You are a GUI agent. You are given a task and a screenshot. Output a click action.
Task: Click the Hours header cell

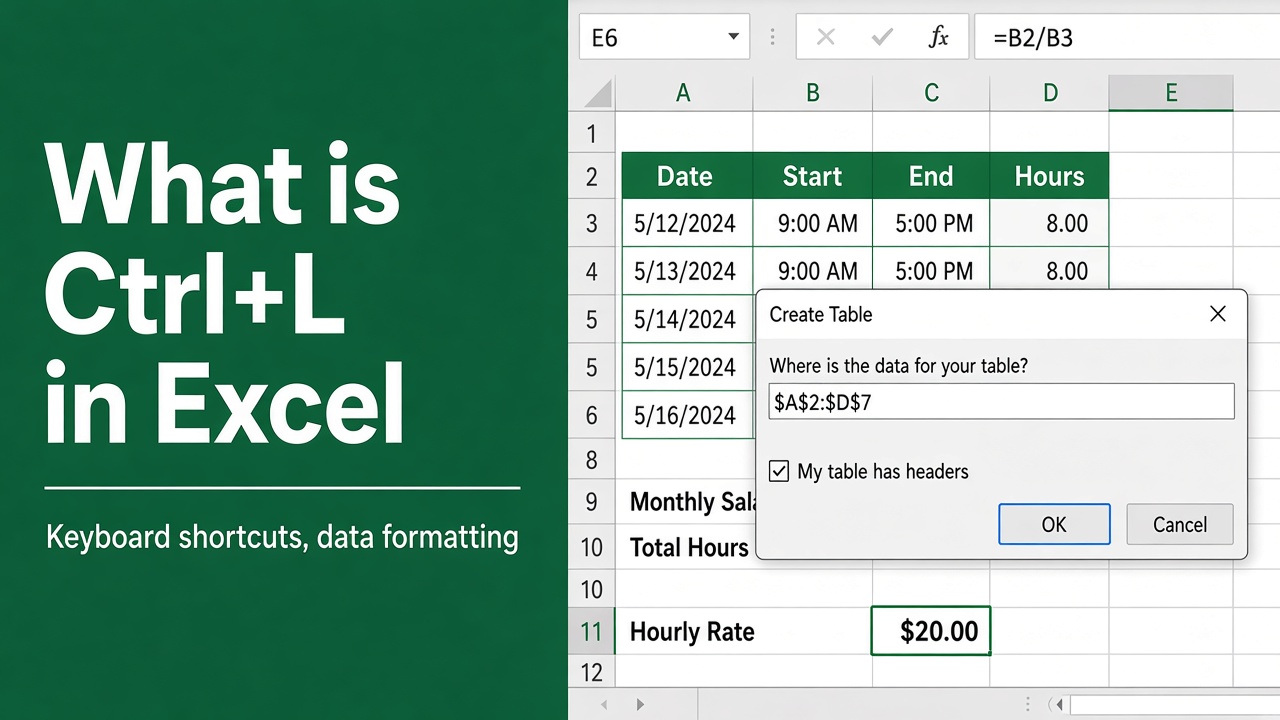[x=1050, y=177]
